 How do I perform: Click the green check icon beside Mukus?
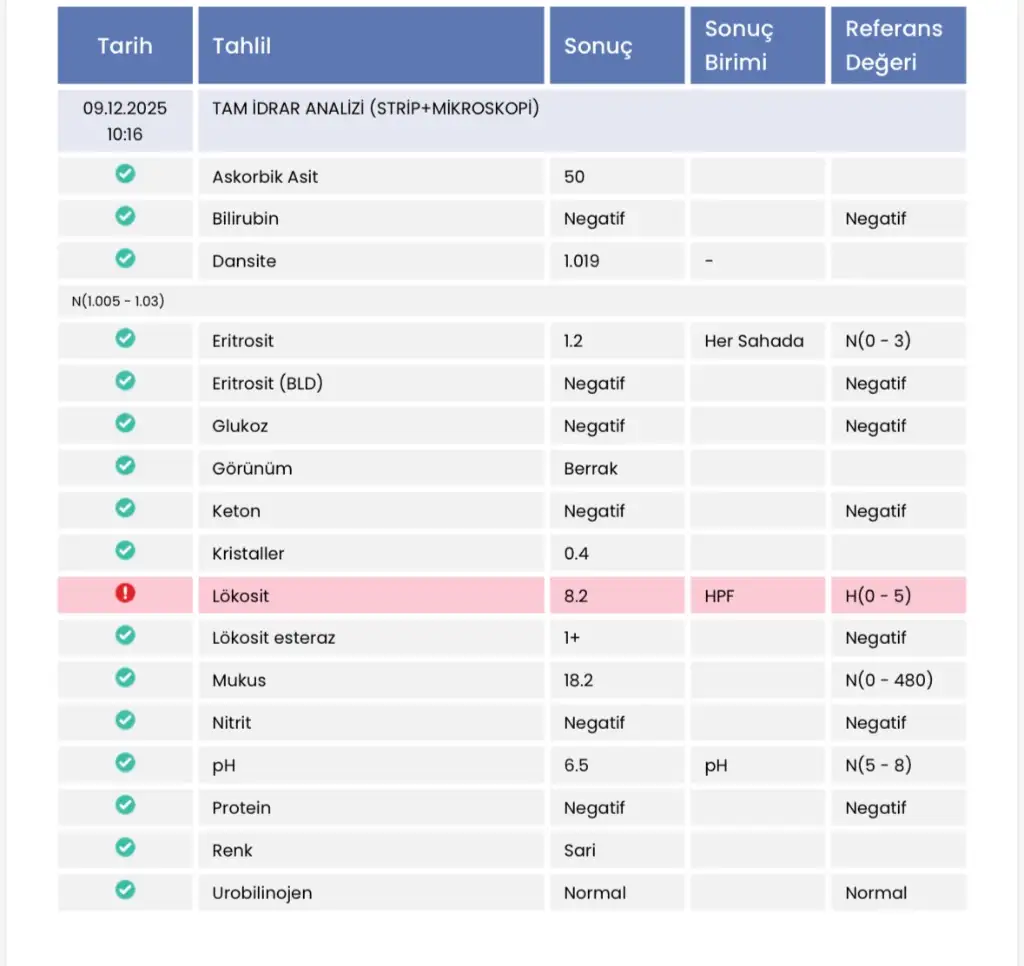point(125,679)
